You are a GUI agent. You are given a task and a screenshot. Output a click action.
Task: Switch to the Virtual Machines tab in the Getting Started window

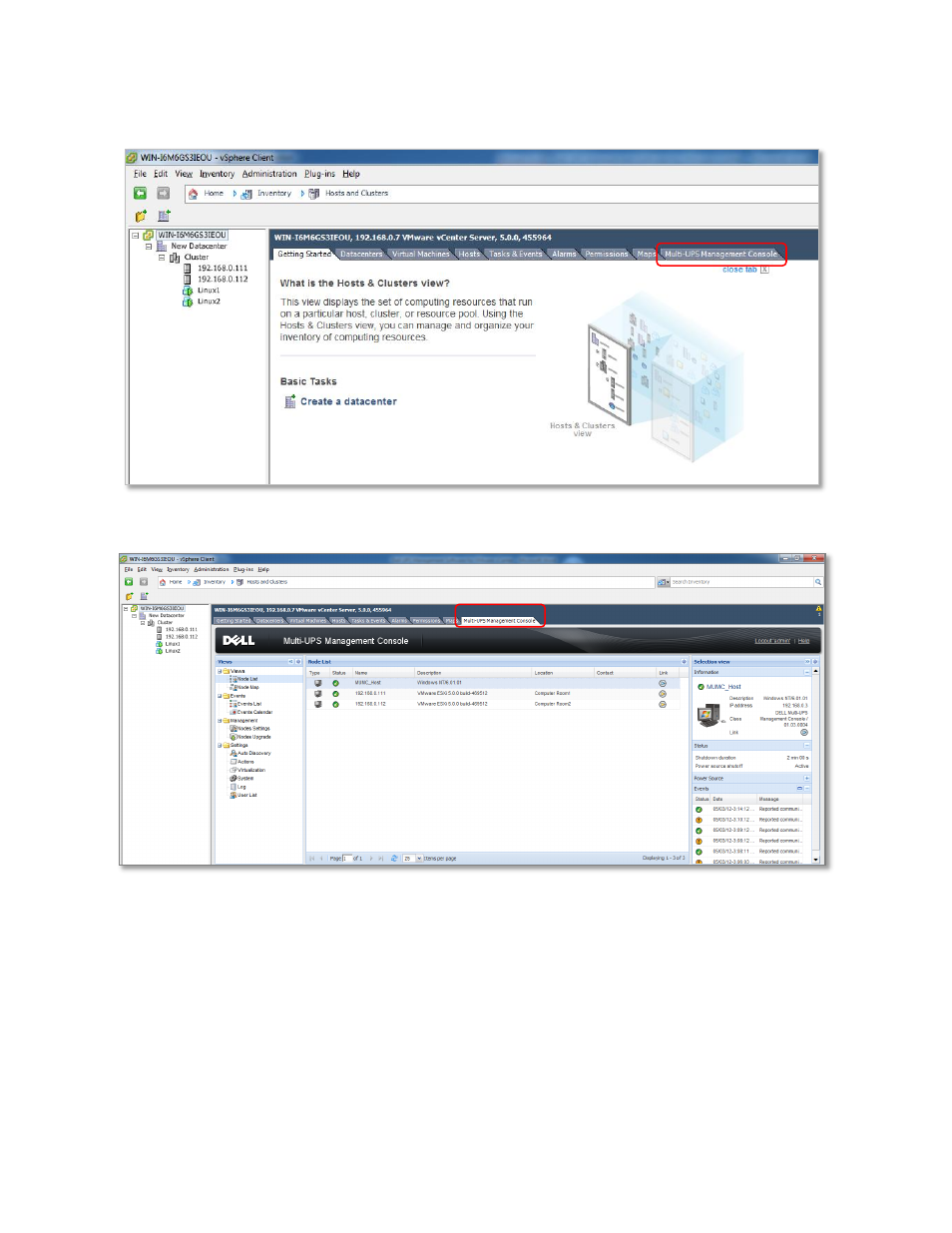[x=420, y=255]
